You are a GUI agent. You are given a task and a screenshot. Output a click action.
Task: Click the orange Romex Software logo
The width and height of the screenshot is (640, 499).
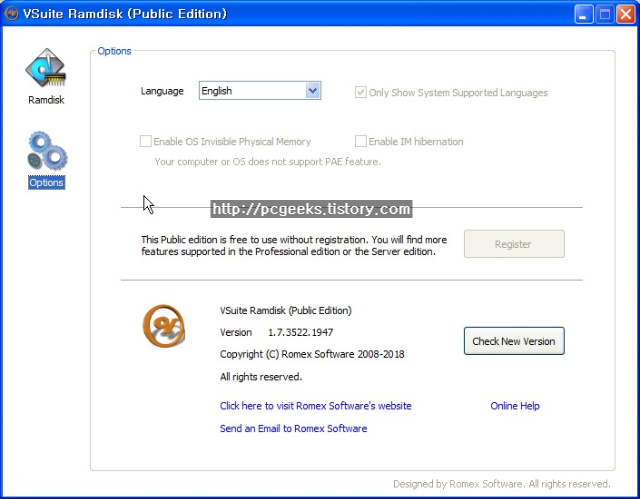coord(164,326)
